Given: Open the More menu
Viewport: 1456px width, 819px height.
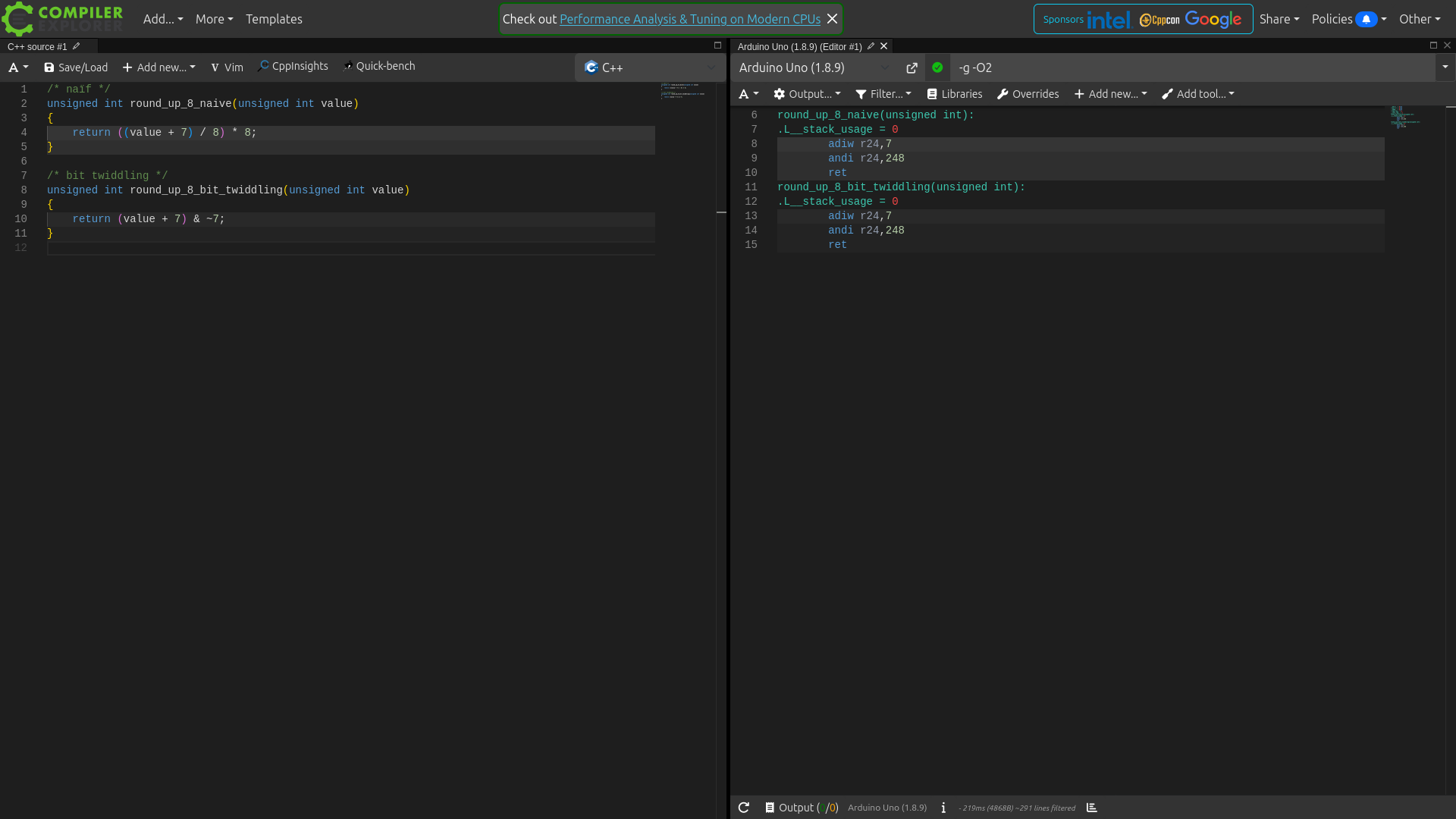Looking at the screenshot, I should 214,19.
